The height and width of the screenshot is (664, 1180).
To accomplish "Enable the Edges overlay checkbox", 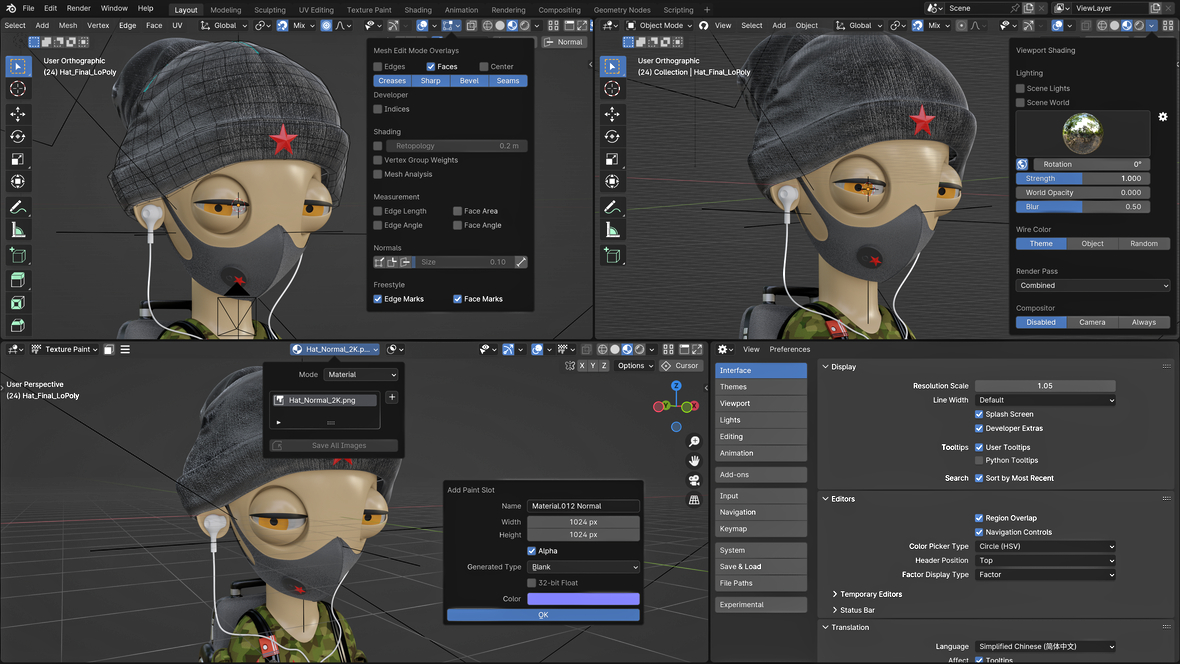I will click(379, 67).
